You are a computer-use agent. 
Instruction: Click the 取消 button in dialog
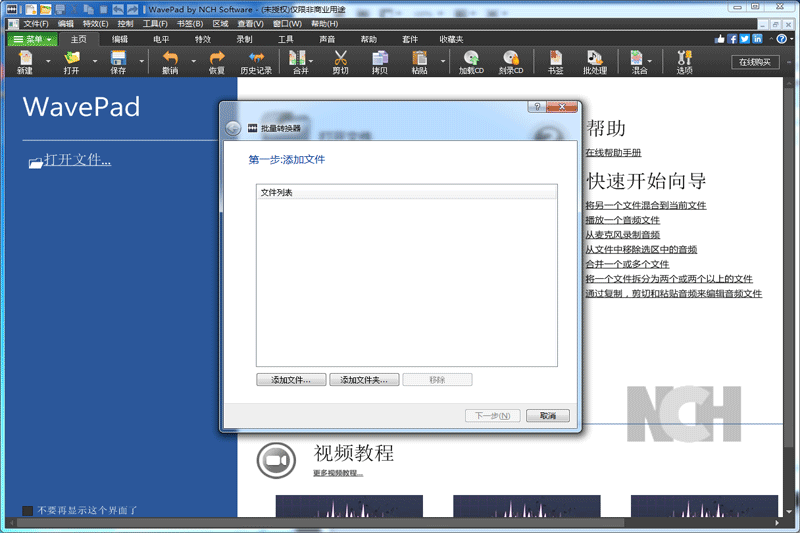pyautogui.click(x=548, y=416)
